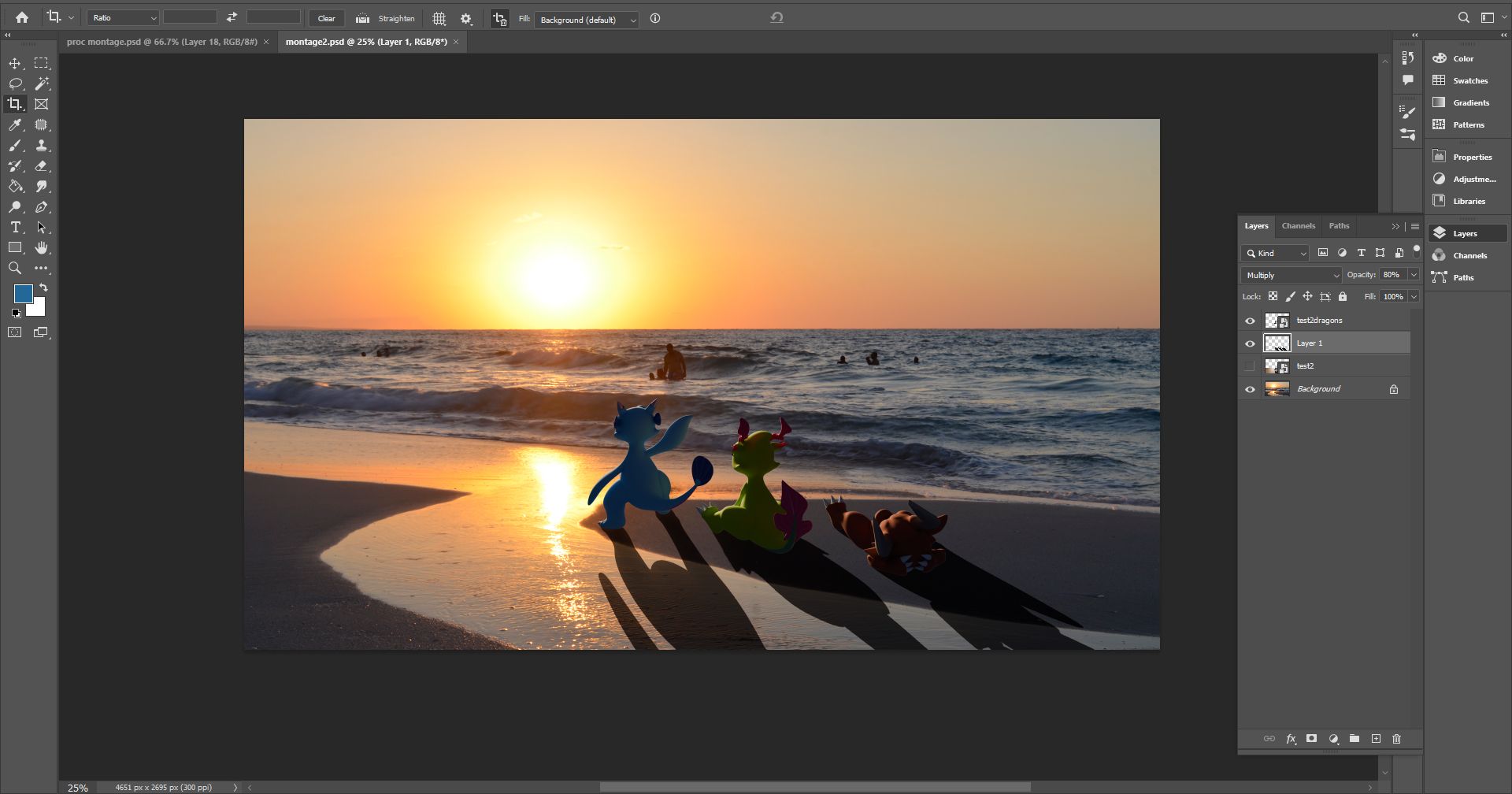Select the Frame tool
This screenshot has height=794, width=1512.
tap(41, 104)
